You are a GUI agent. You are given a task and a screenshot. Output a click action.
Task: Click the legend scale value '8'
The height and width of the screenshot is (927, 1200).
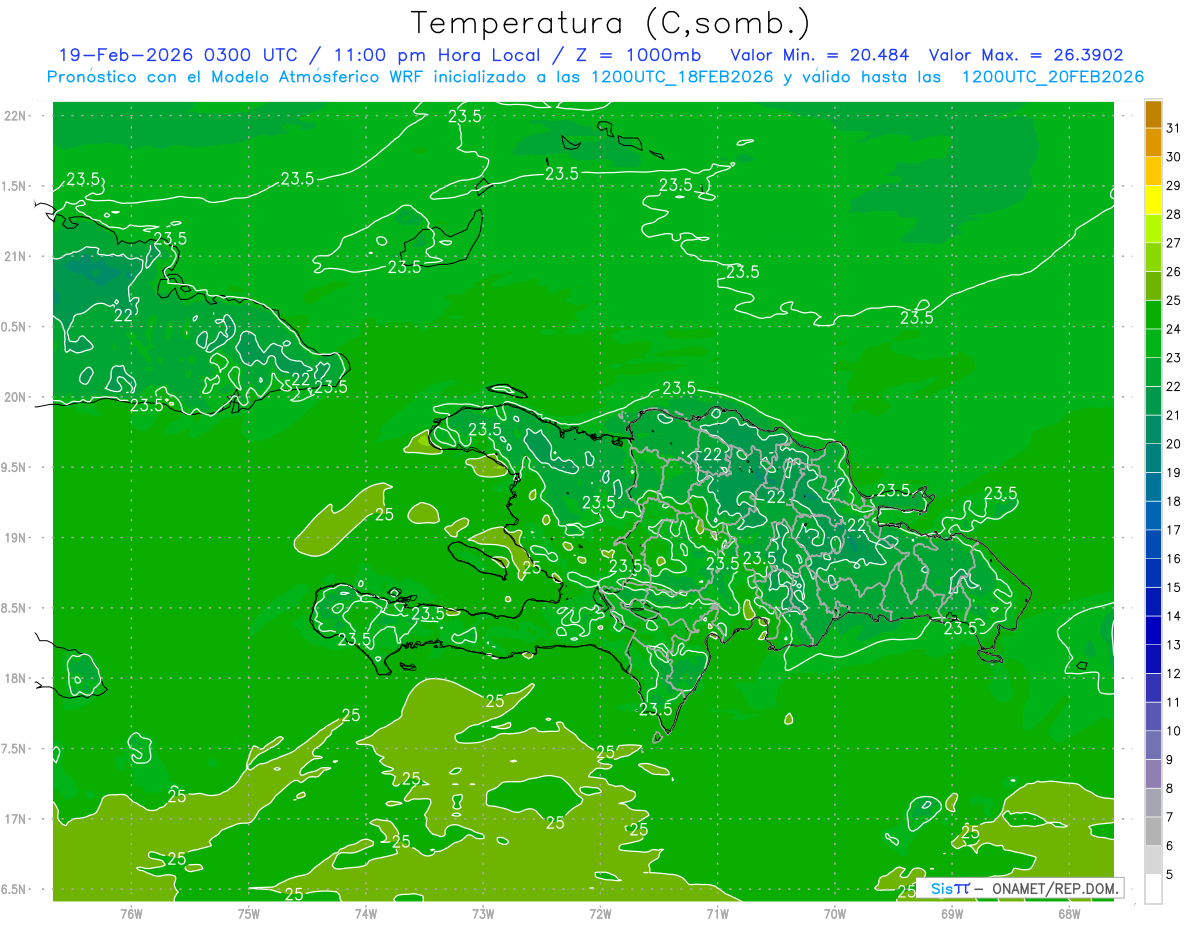(1170, 789)
